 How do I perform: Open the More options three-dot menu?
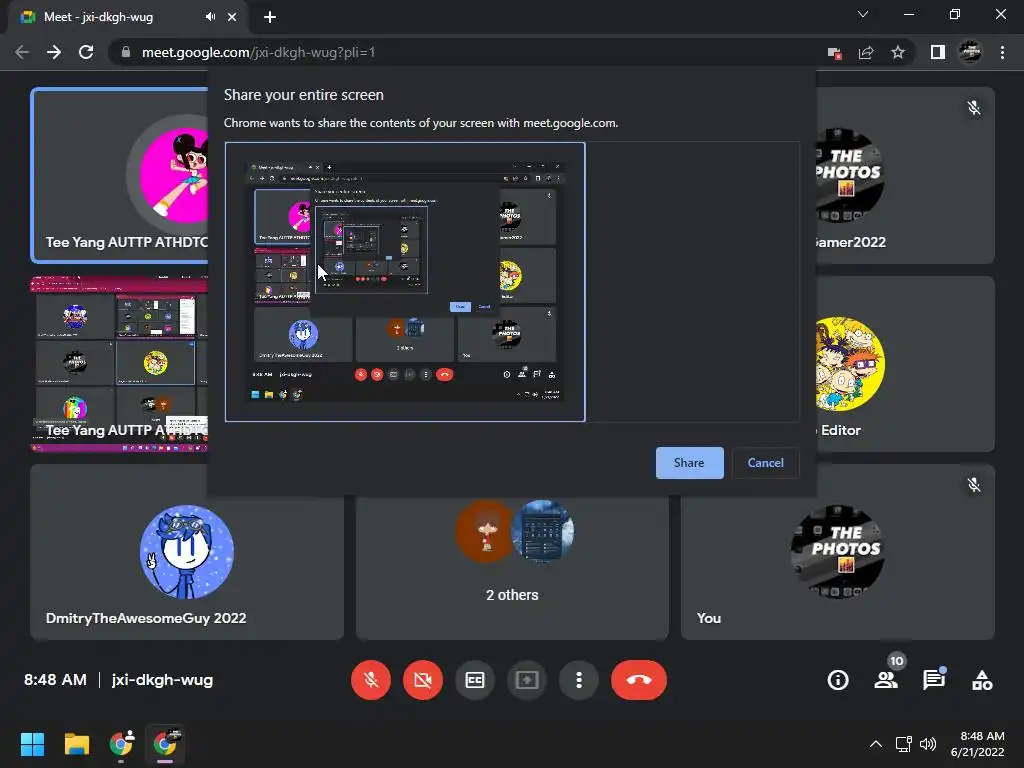[579, 680]
